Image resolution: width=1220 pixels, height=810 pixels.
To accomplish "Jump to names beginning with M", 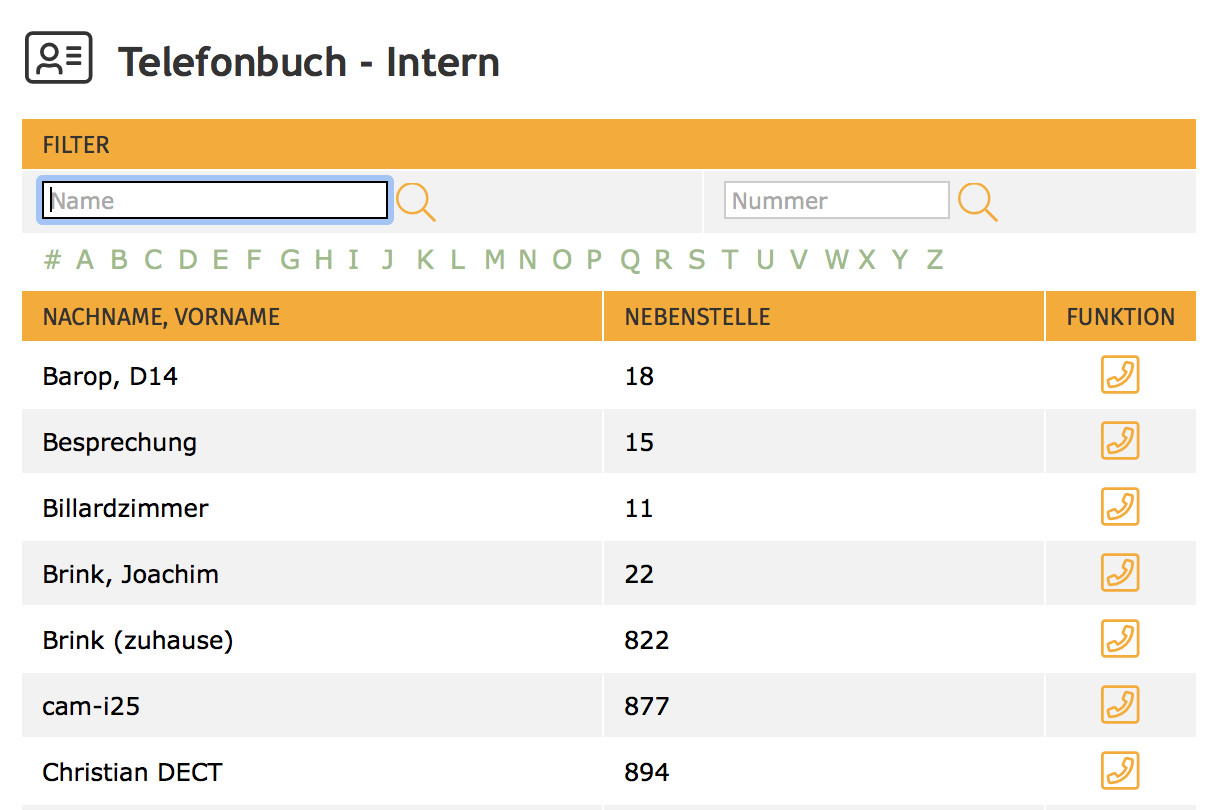I will click(494, 260).
